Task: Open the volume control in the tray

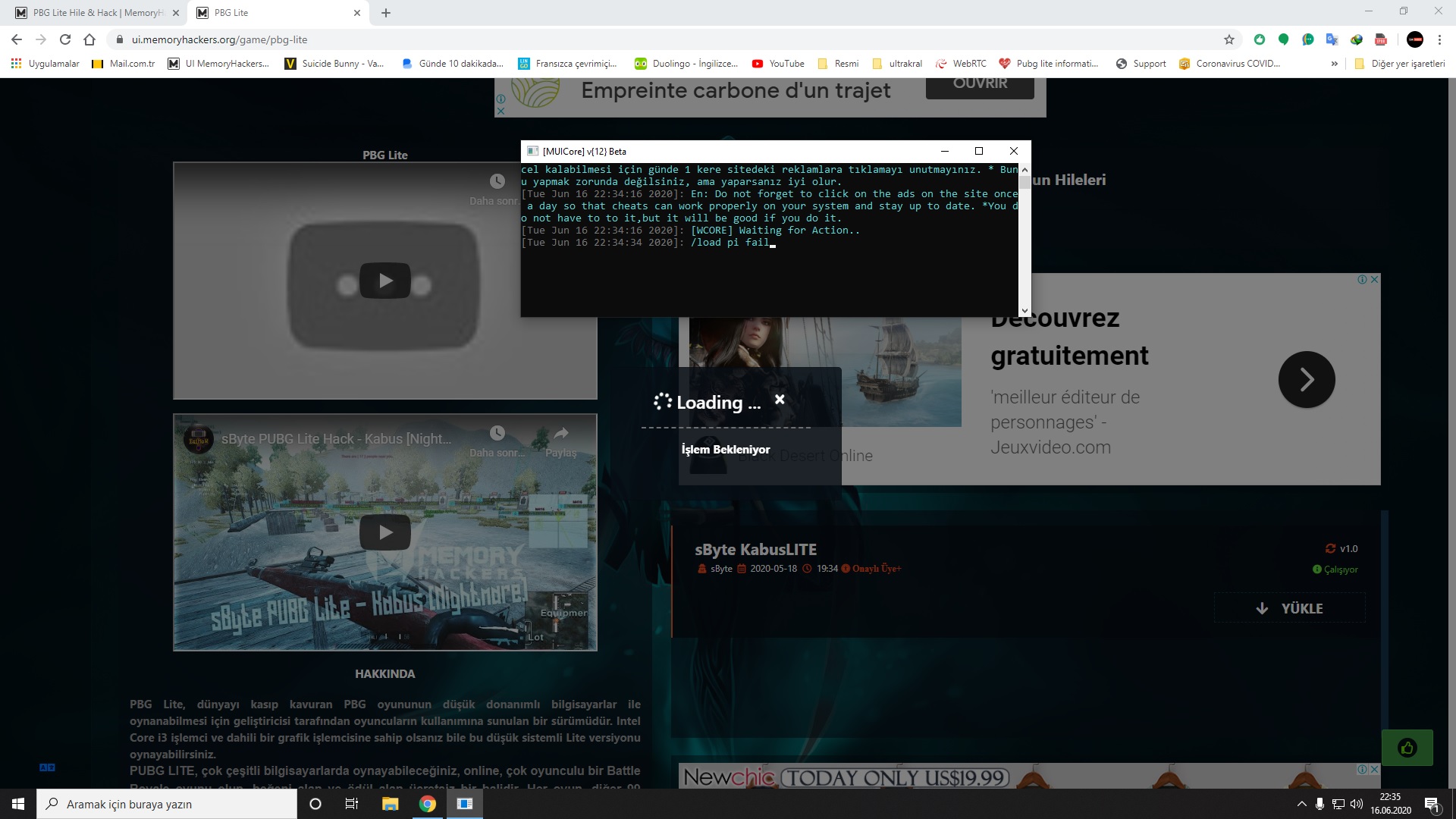Action: pyautogui.click(x=1357, y=804)
